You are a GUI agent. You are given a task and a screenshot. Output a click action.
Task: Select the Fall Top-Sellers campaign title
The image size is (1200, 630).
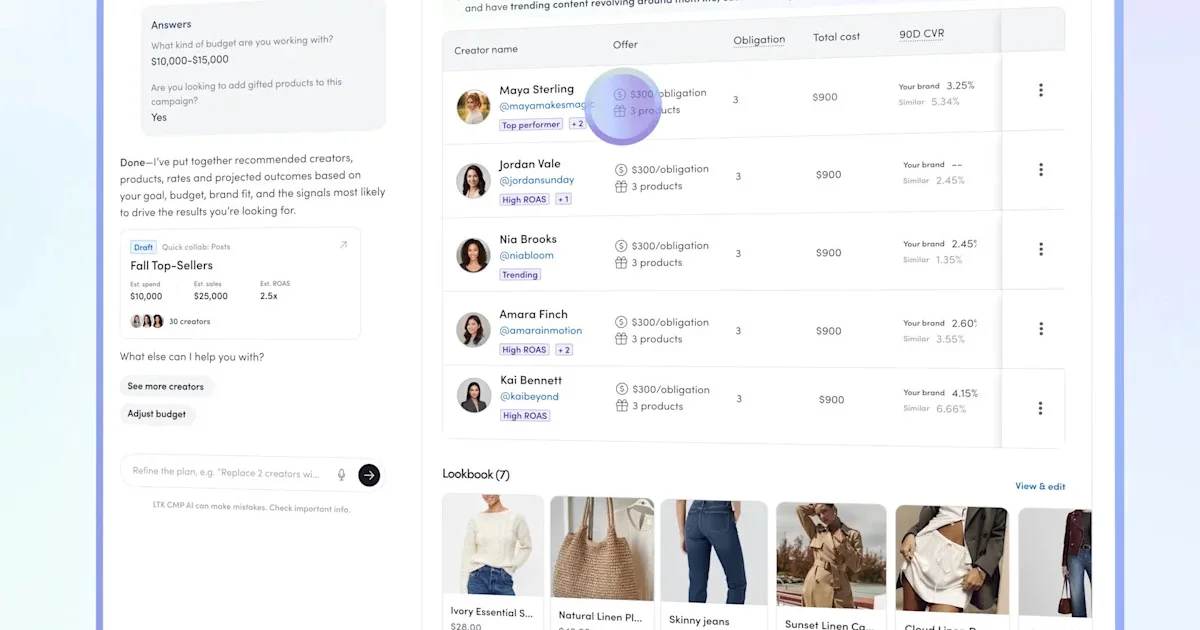(171, 266)
